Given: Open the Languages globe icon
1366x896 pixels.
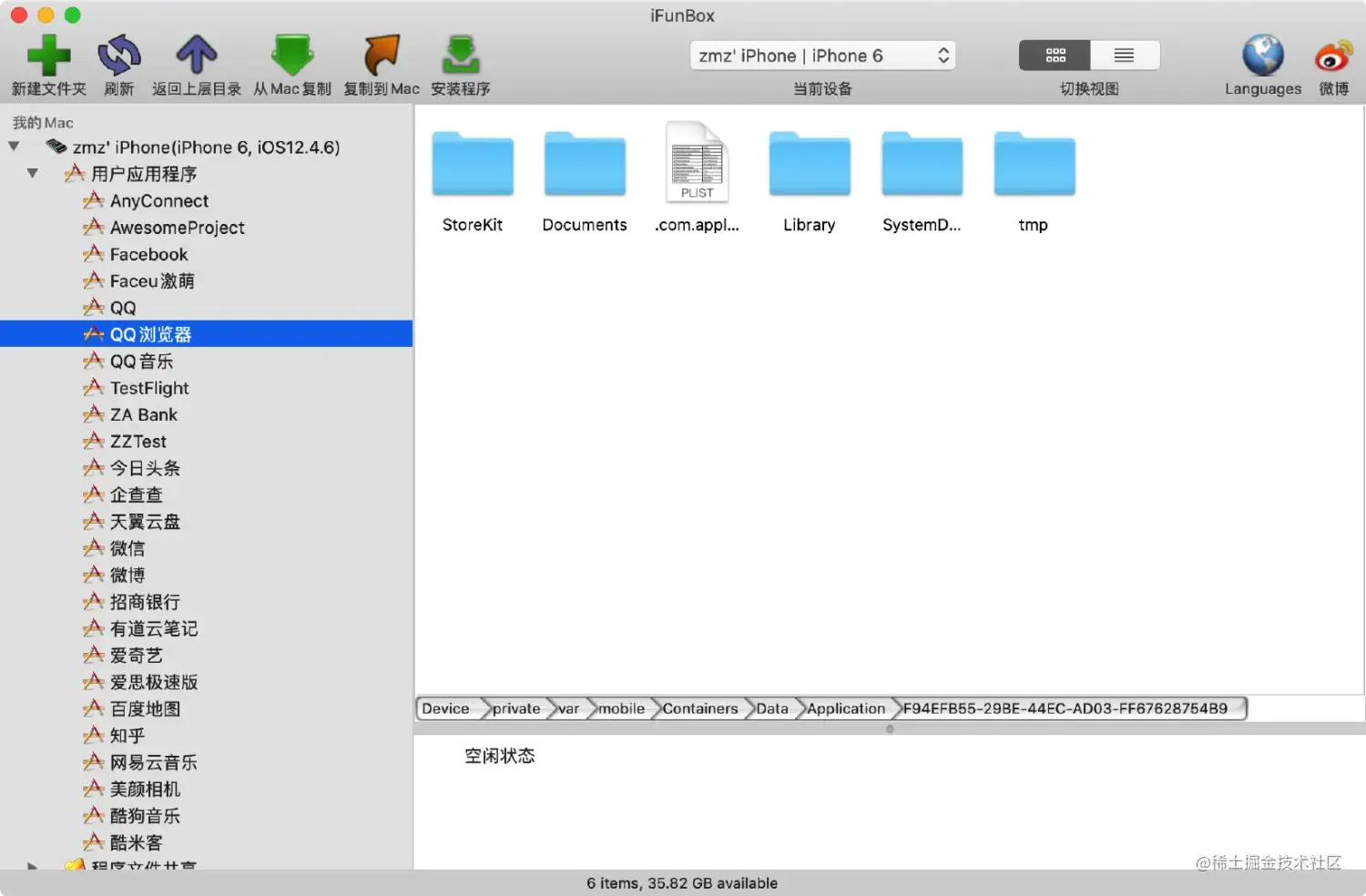Looking at the screenshot, I should coord(1263,56).
